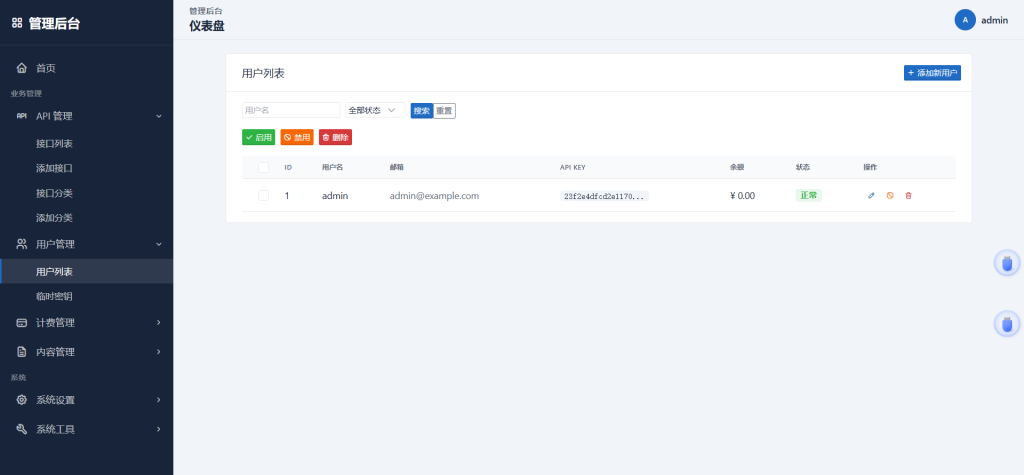Open the 全部状态 status dropdown
This screenshot has height=475, width=1024.
click(x=375, y=110)
